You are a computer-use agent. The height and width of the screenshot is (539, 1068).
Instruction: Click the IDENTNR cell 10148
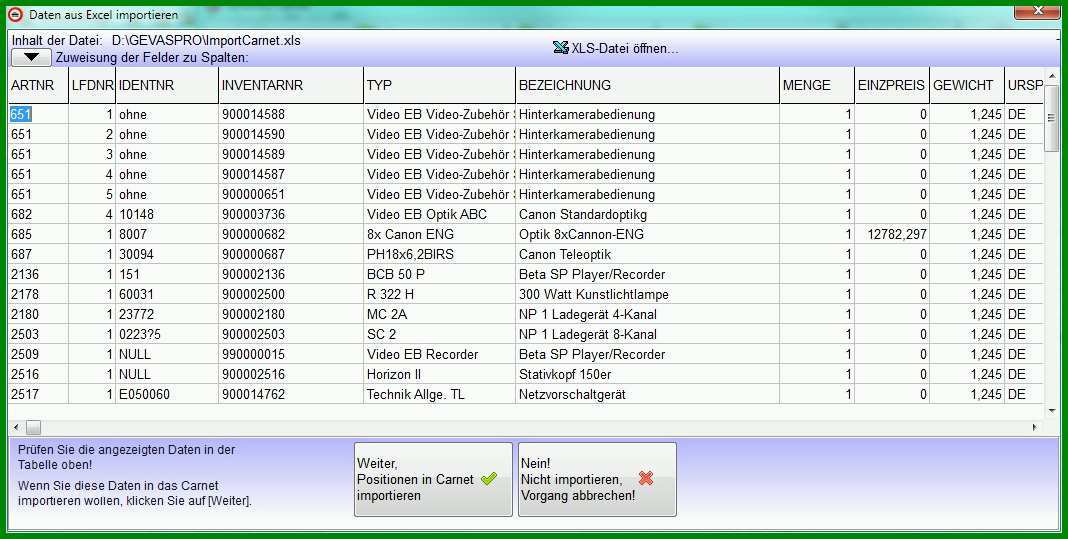click(168, 214)
